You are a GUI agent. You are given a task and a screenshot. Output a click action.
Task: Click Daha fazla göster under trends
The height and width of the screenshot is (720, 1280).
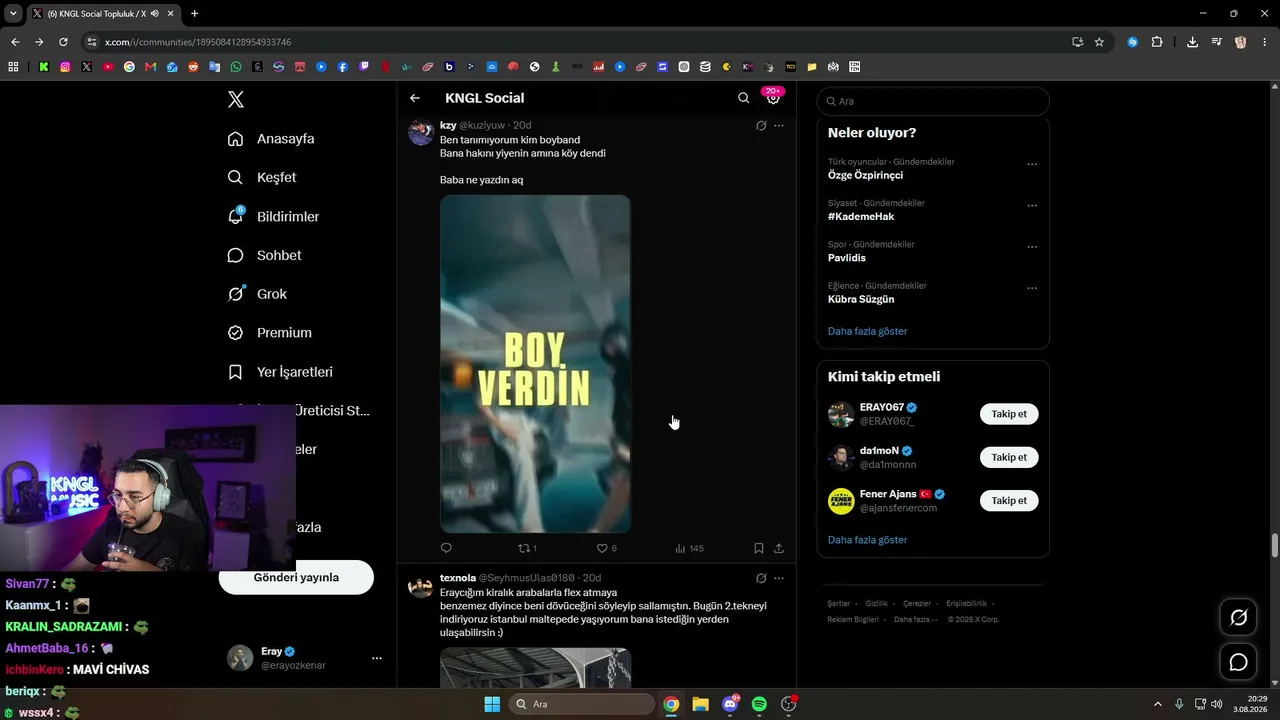pyautogui.click(x=868, y=331)
